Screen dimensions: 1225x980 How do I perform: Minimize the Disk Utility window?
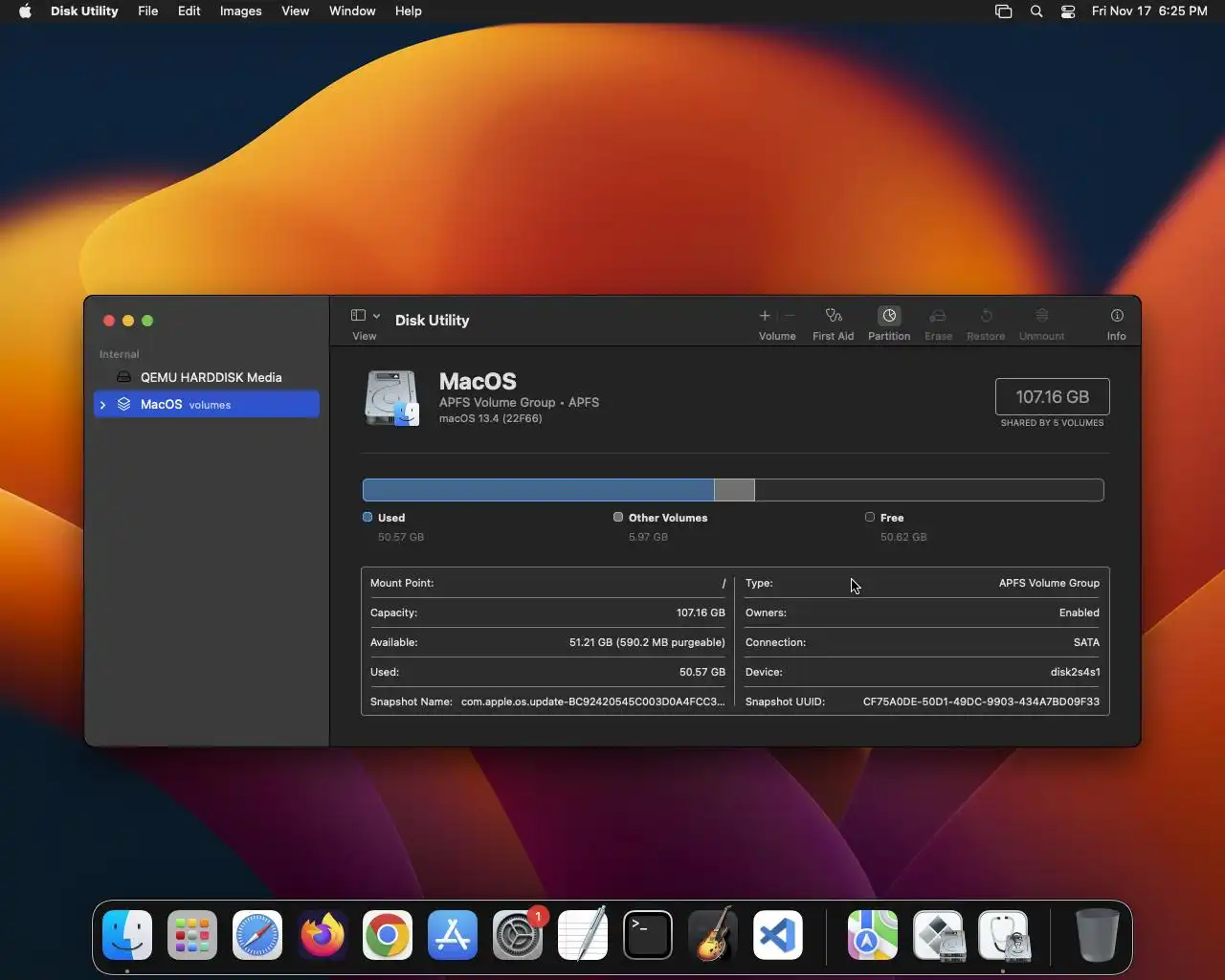click(x=128, y=321)
